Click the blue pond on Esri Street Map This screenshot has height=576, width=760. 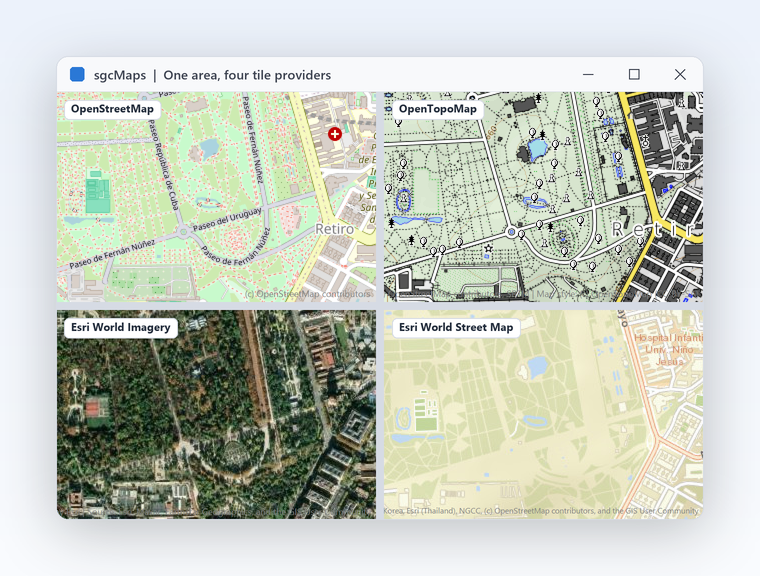pyautogui.click(x=537, y=368)
